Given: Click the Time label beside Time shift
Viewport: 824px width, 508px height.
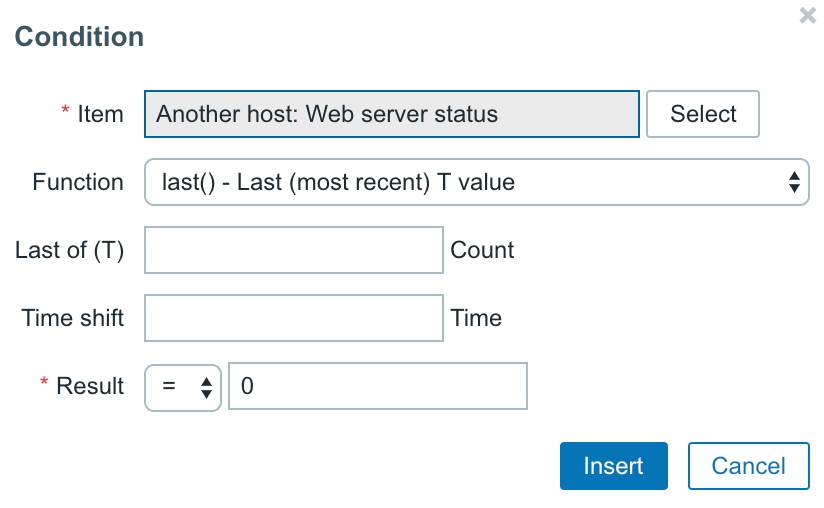Looking at the screenshot, I should click(476, 318).
